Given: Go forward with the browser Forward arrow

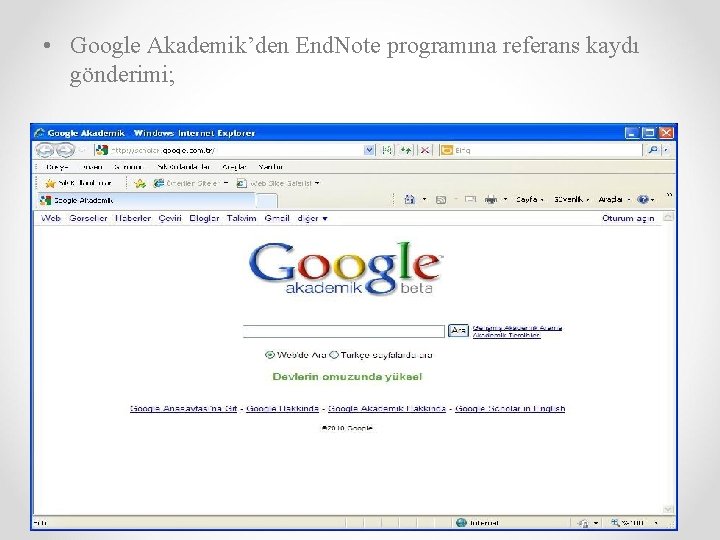Looking at the screenshot, I should pos(65,150).
